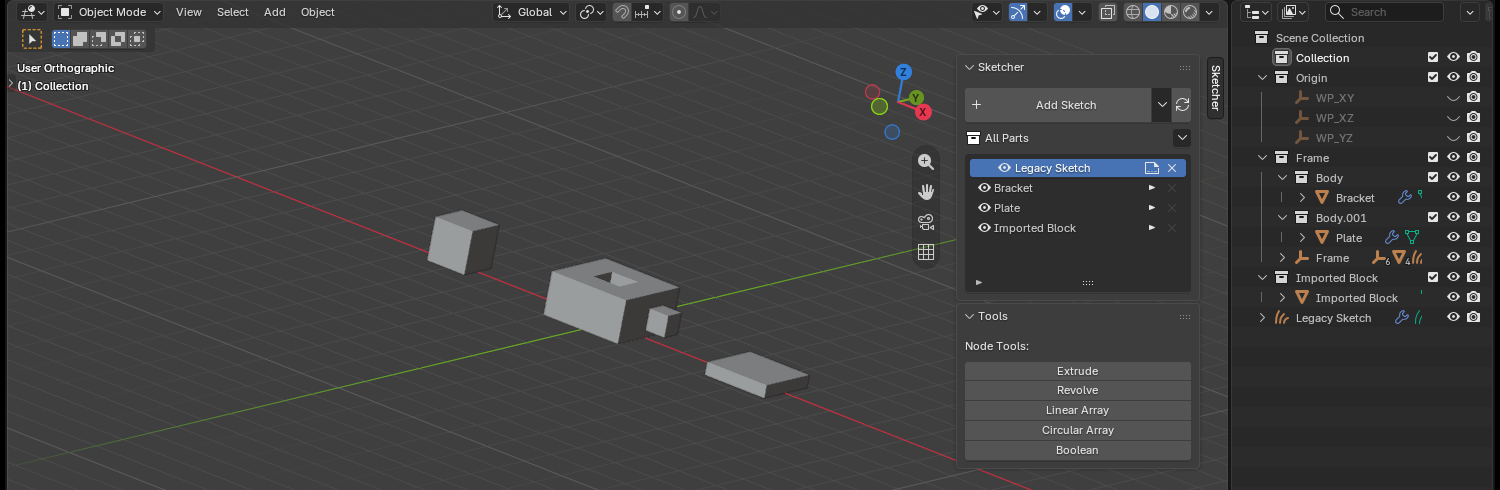Click the X axis on the navigation gizmo
Image resolution: width=1500 pixels, height=490 pixels.
924,112
